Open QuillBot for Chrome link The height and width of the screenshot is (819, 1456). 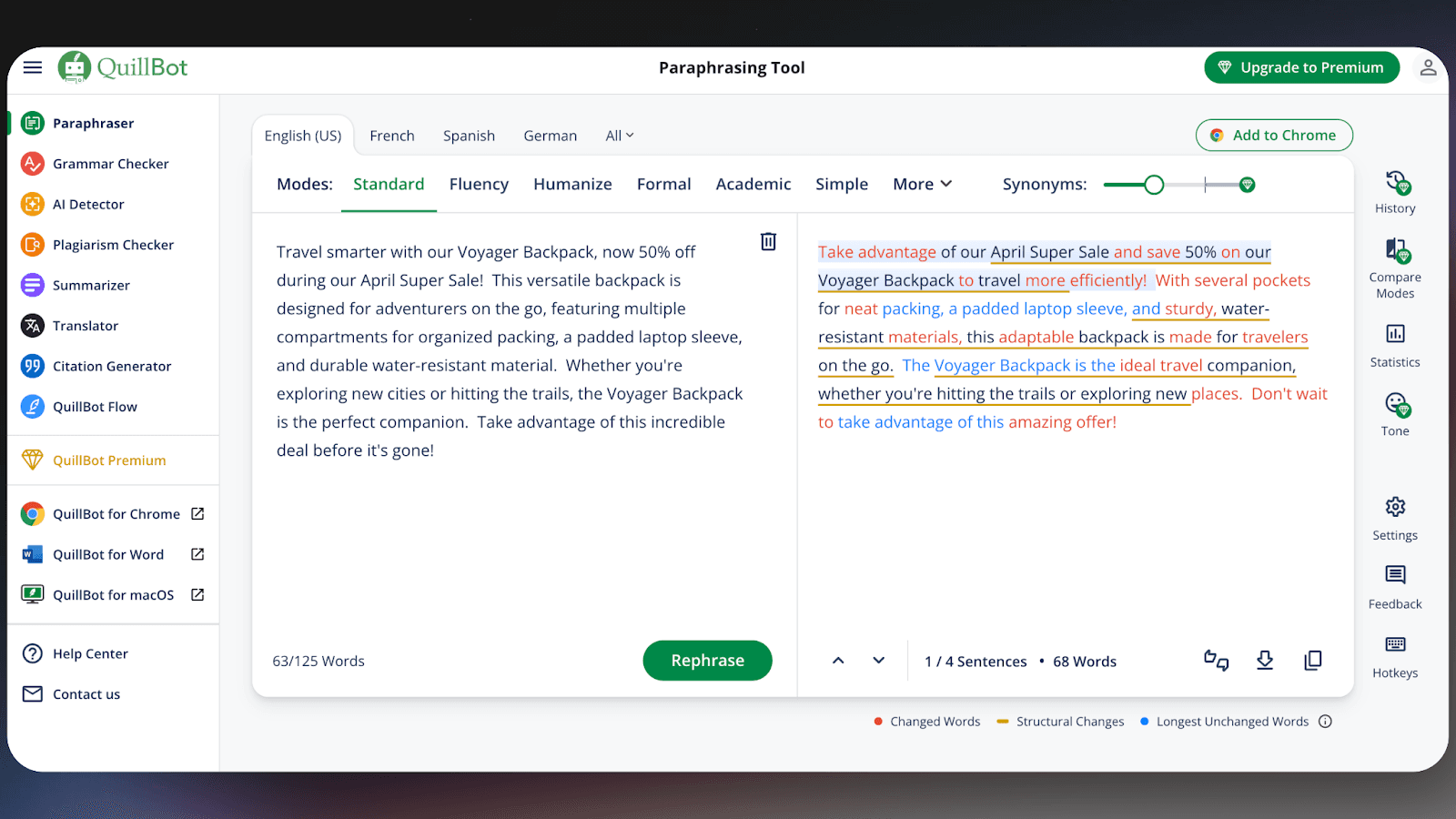pyautogui.click(x=113, y=514)
